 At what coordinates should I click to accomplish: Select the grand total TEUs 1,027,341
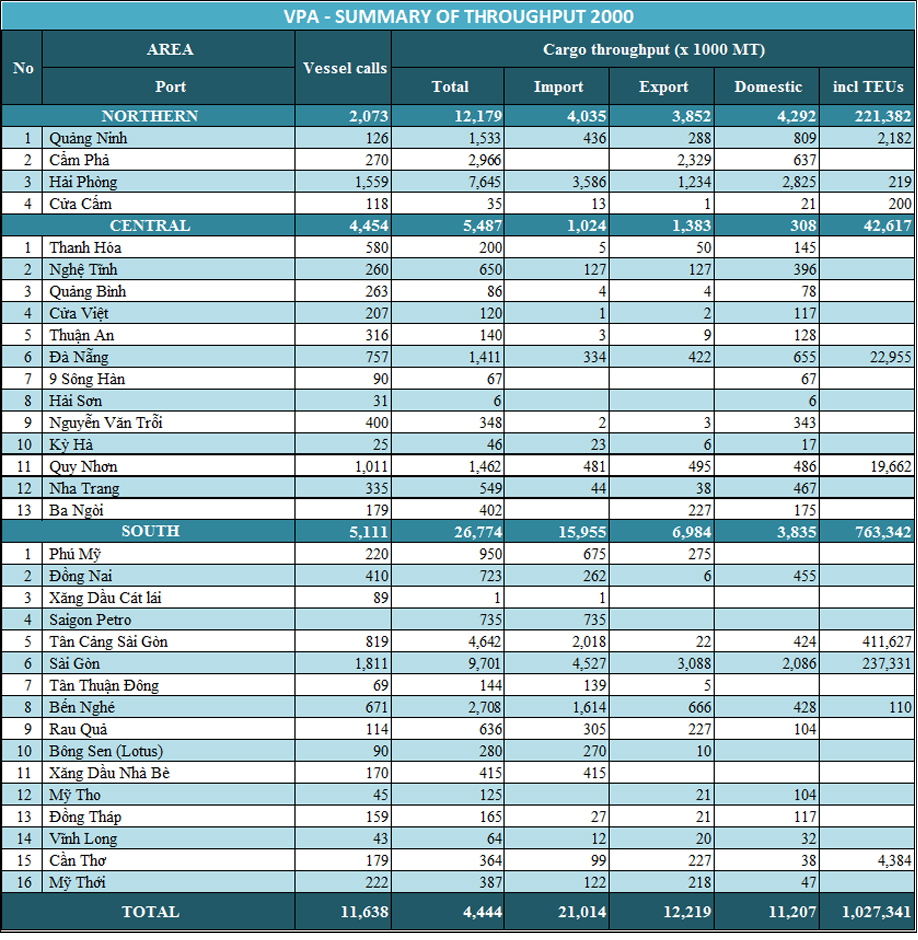coord(867,912)
